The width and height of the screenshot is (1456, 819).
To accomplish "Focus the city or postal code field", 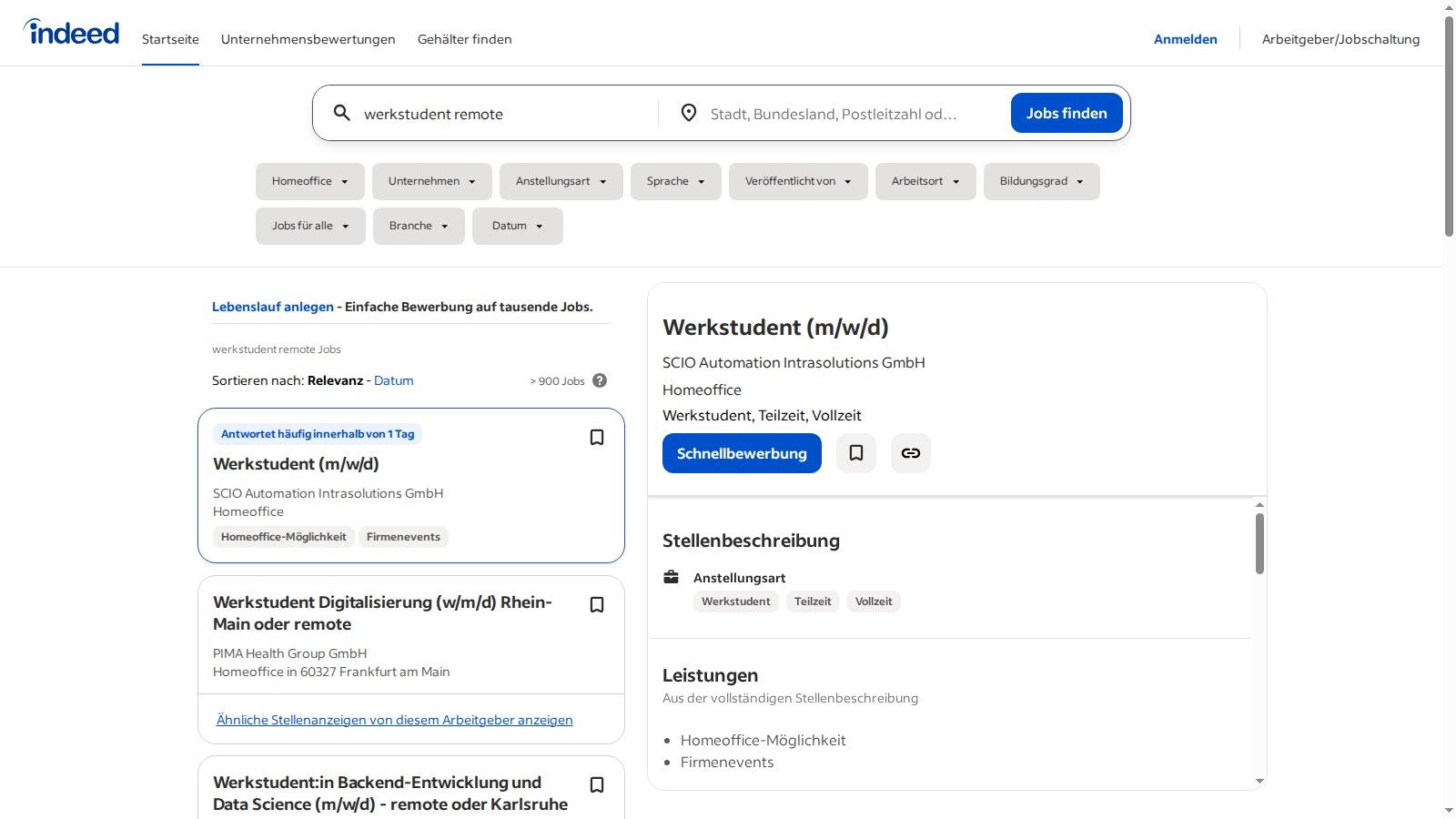I will 833,114.
